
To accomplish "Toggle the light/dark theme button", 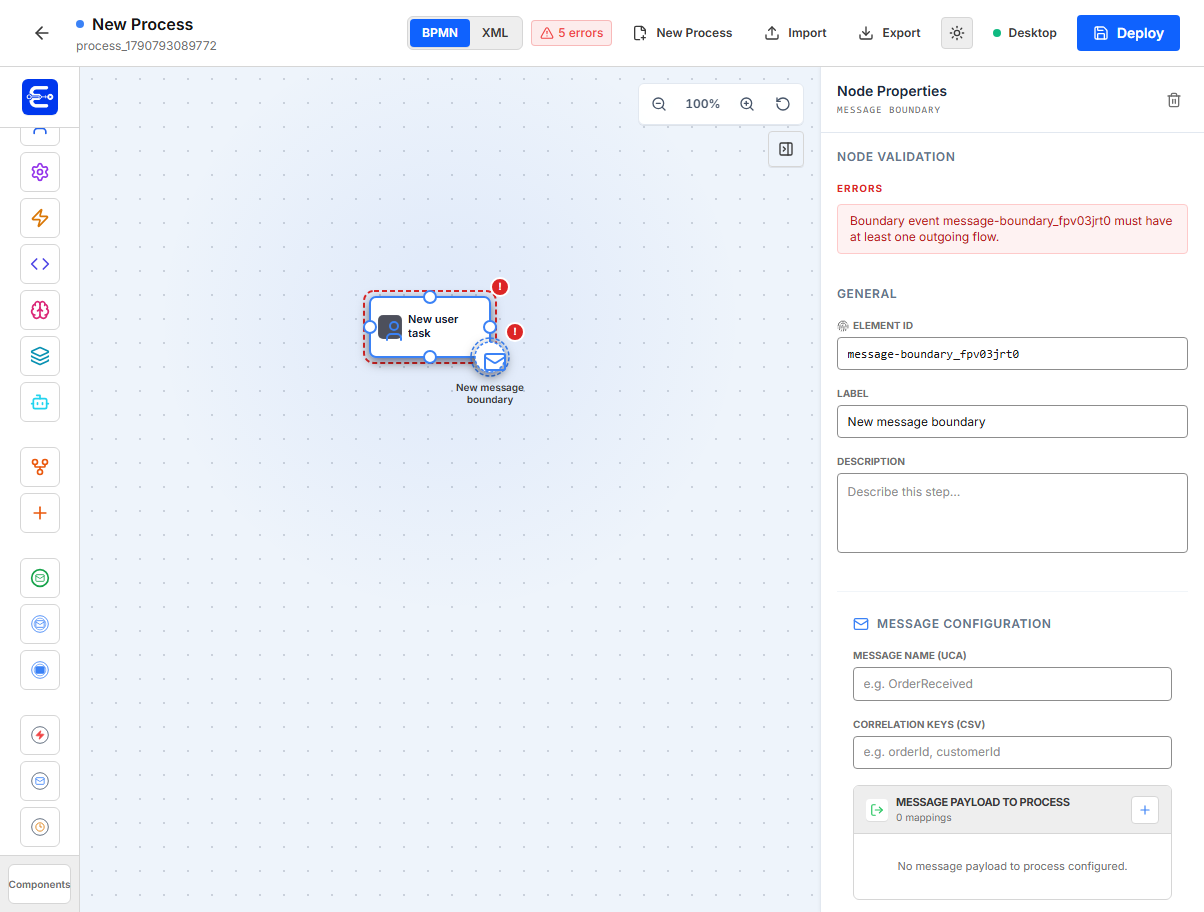I will pos(957,33).
